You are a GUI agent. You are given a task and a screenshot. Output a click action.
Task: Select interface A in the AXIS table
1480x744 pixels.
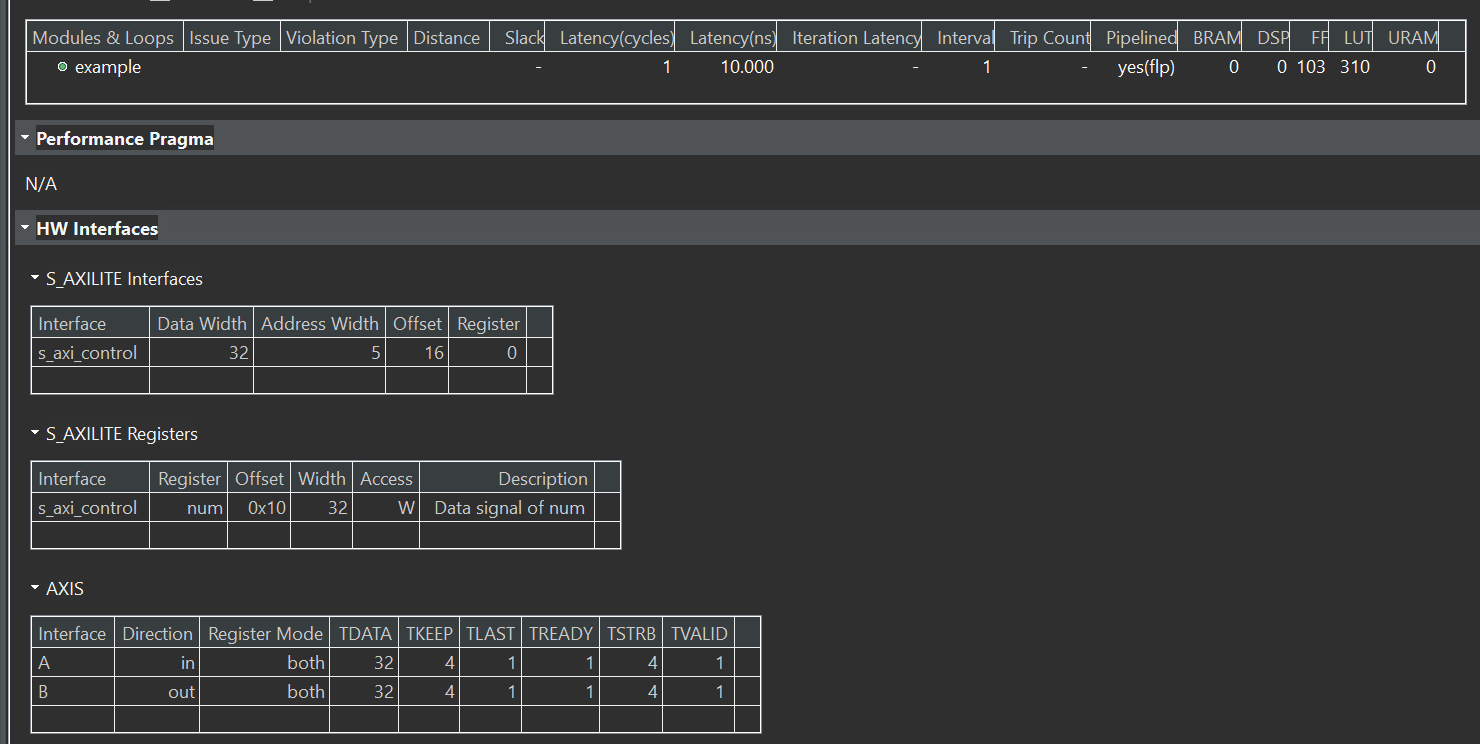(x=73, y=662)
